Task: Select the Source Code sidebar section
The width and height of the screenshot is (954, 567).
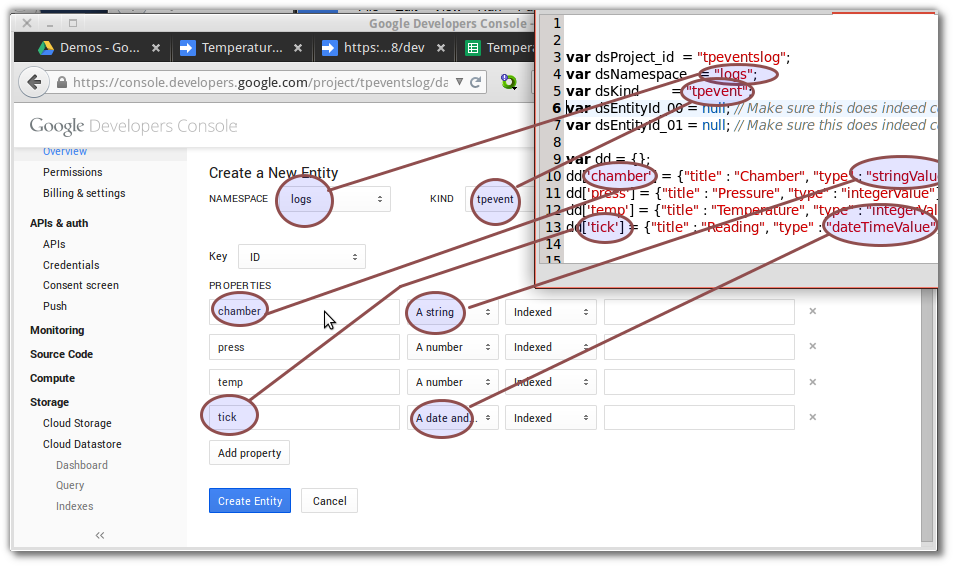Action: coord(61,354)
